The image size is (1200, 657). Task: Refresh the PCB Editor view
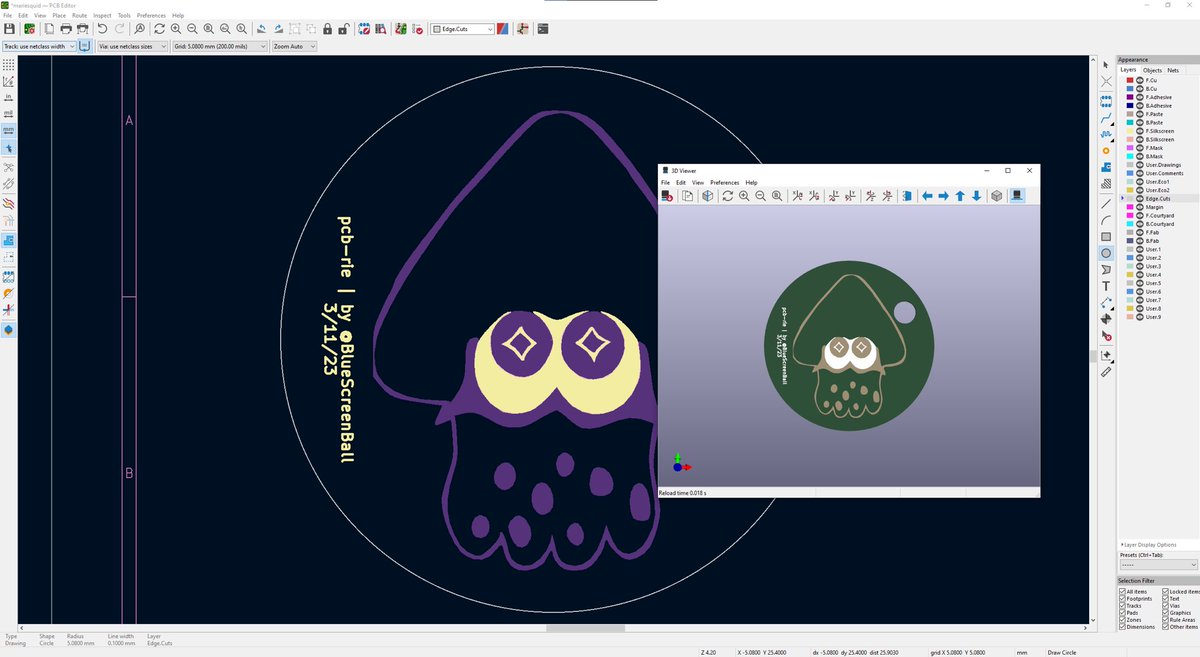[x=159, y=29]
